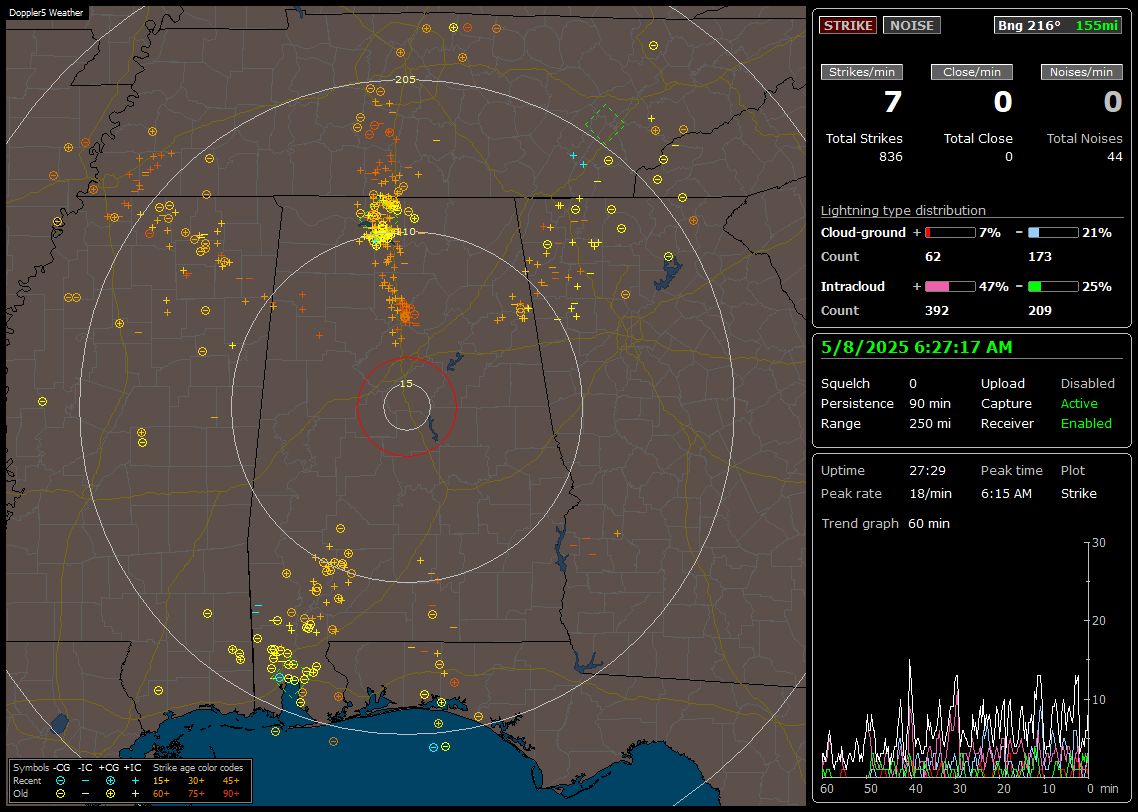Click the 90+ strike age color code

[x=231, y=794]
